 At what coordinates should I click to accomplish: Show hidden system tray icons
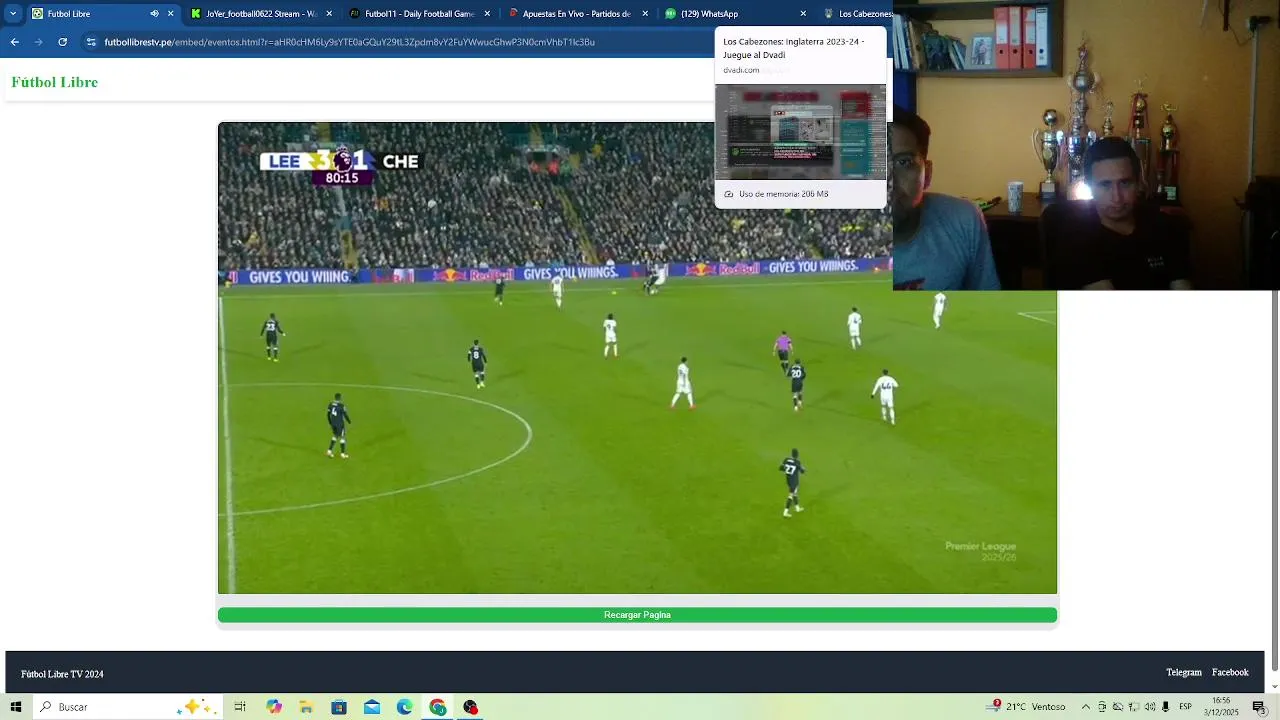(x=1086, y=707)
